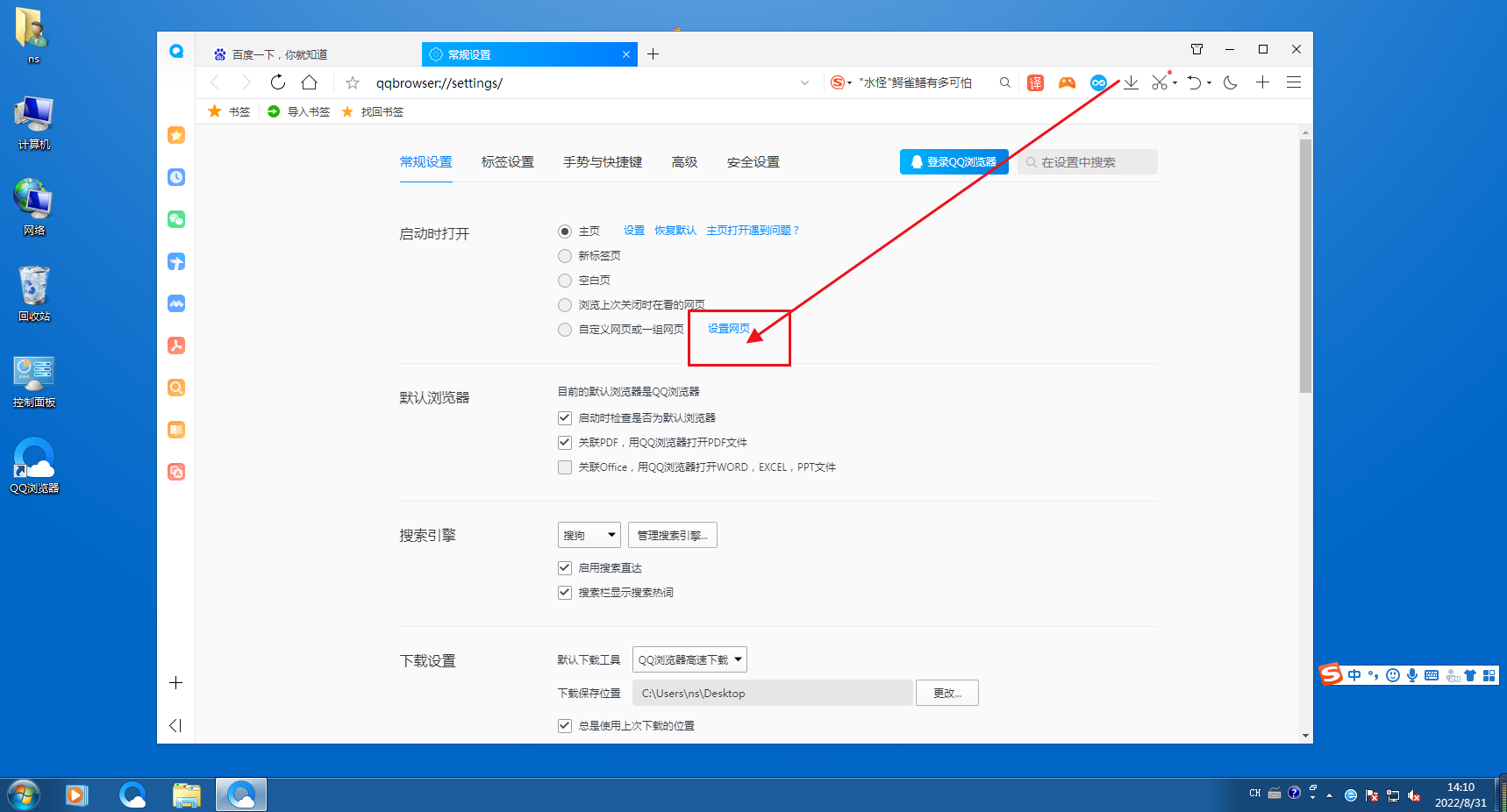Click 更改 download location button
The width and height of the screenshot is (1507, 812).
click(947, 693)
